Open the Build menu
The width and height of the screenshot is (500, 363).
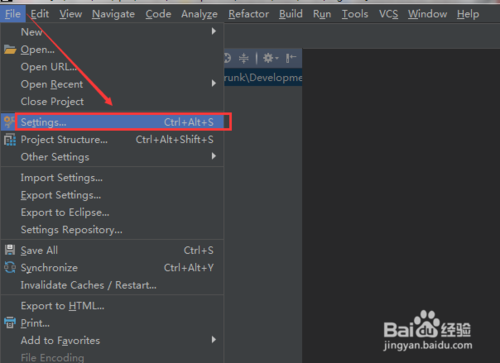click(x=291, y=14)
